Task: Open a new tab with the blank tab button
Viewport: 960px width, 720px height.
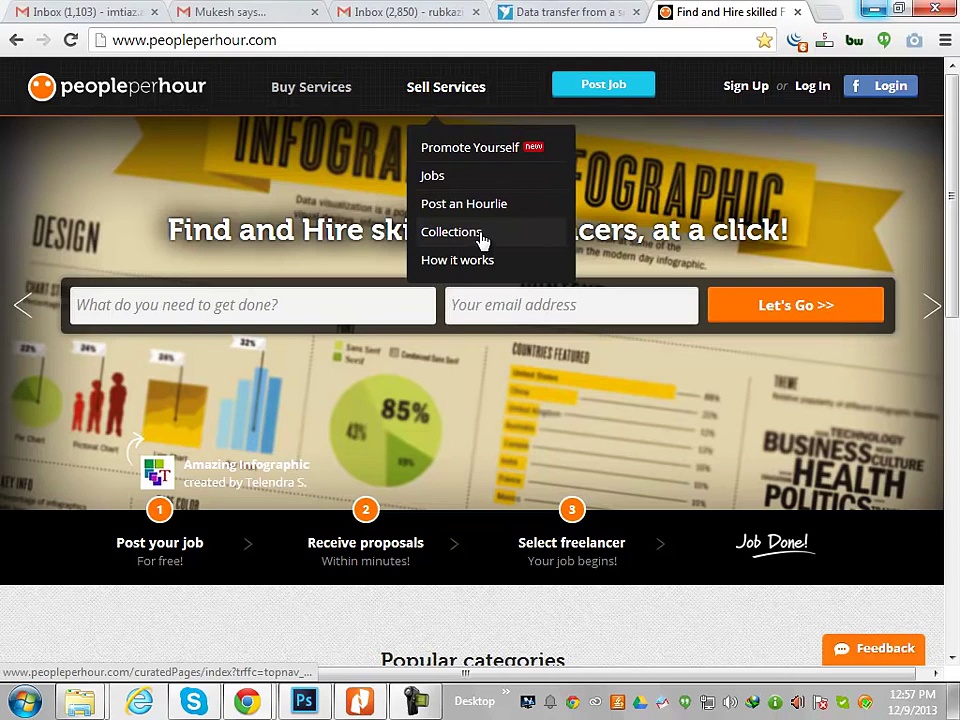Action: 828,12
